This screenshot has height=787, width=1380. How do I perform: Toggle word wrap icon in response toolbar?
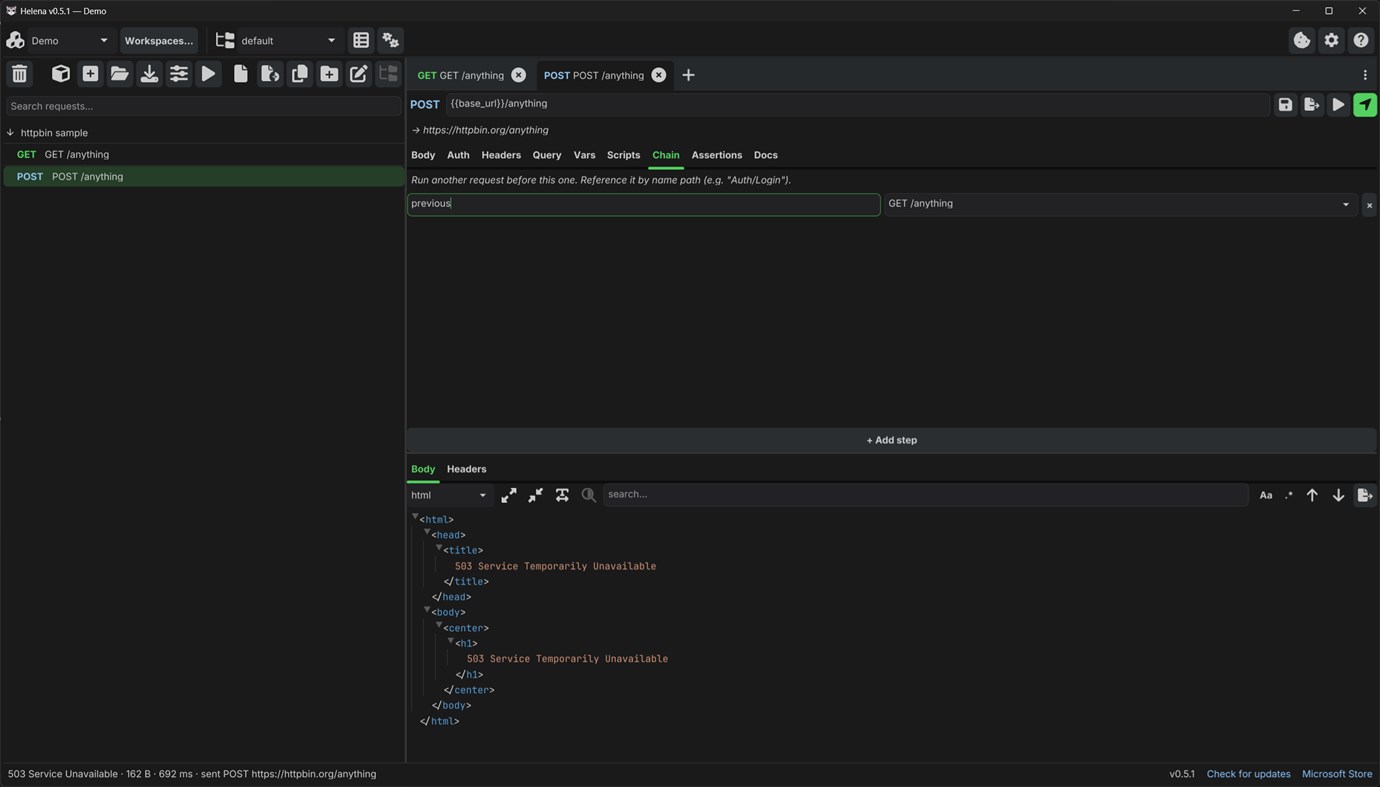(x=562, y=495)
